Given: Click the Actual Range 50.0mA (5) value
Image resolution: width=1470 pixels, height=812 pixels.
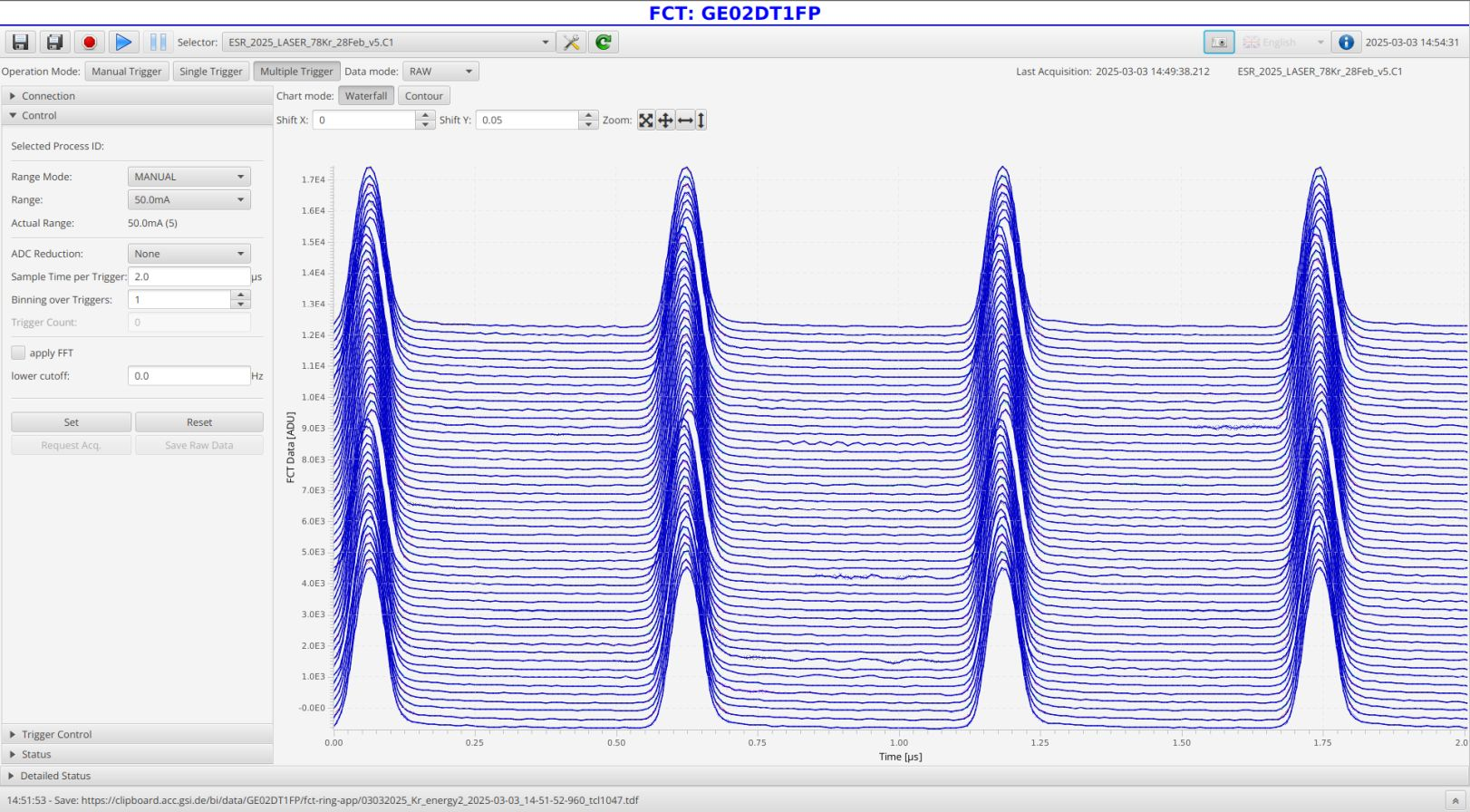Looking at the screenshot, I should (152, 223).
